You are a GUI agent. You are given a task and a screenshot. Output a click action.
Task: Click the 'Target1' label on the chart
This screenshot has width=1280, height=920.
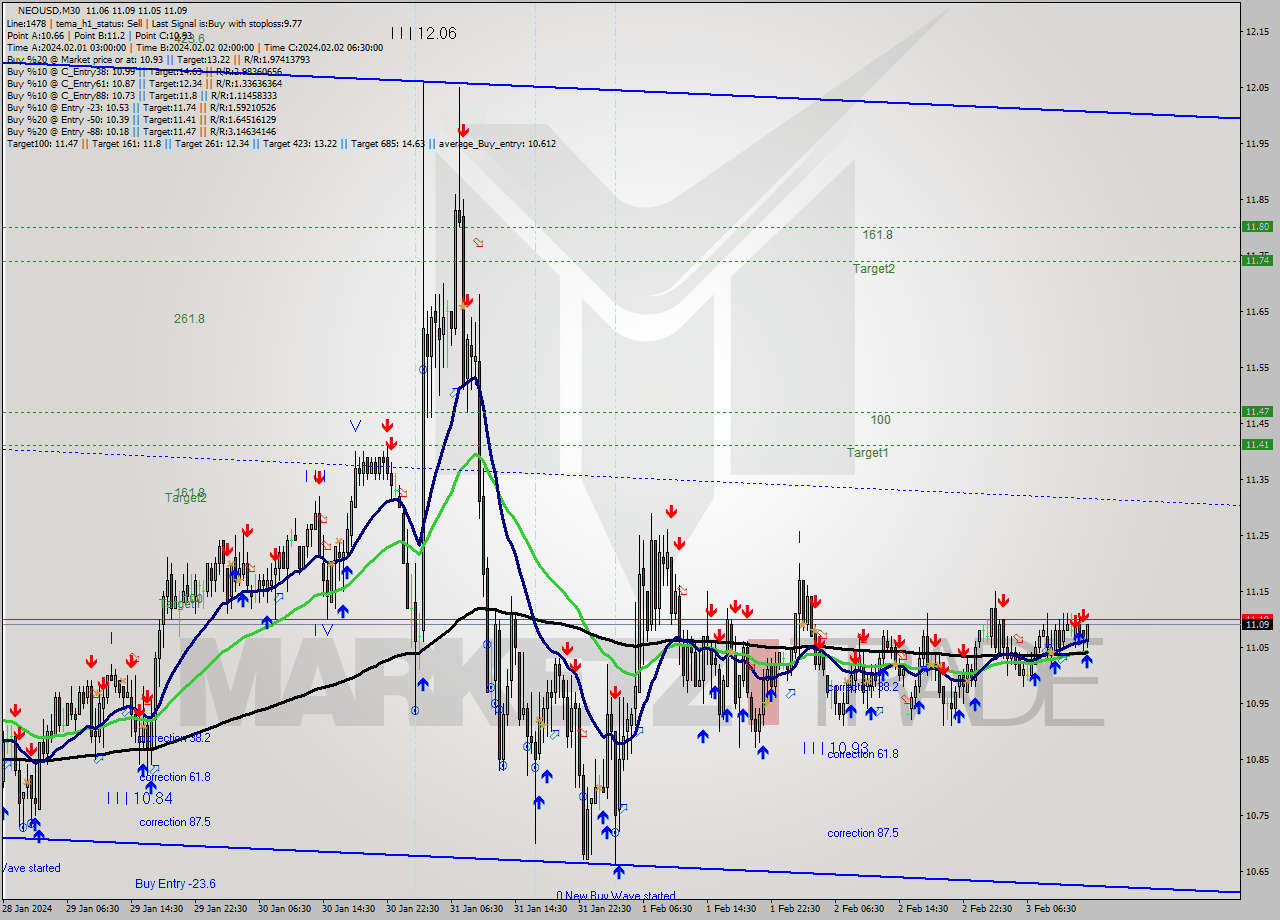pyautogui.click(x=868, y=453)
